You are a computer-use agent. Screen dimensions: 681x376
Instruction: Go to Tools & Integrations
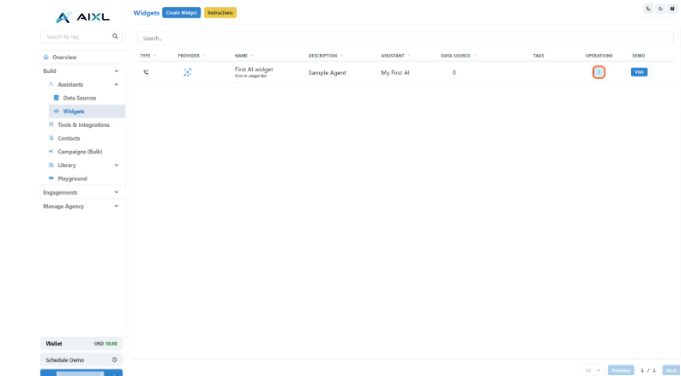pos(83,125)
